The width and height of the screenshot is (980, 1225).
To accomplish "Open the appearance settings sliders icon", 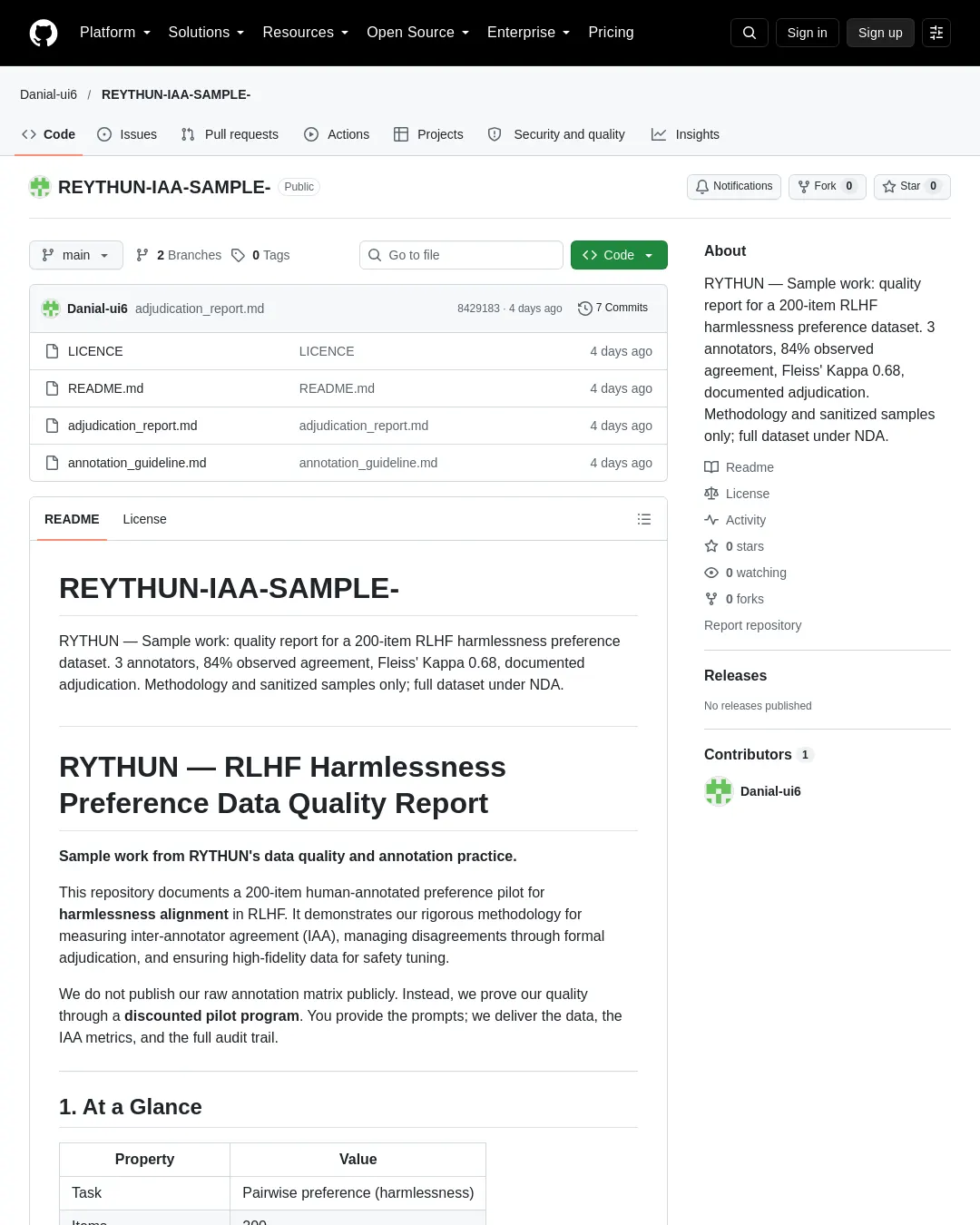I will point(936,33).
